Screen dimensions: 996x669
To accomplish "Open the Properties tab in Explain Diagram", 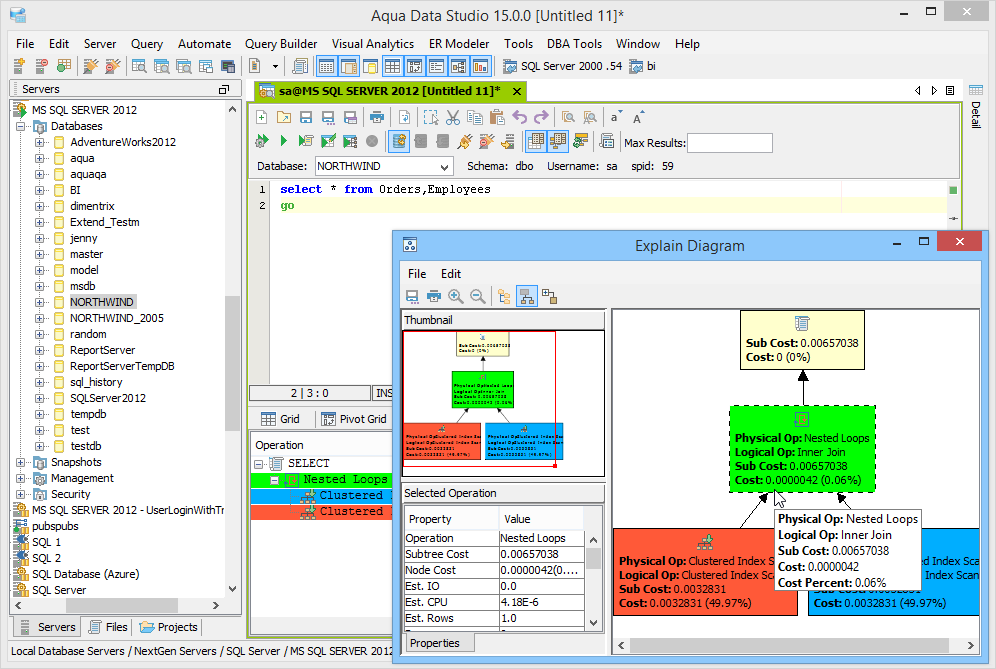I will point(438,643).
